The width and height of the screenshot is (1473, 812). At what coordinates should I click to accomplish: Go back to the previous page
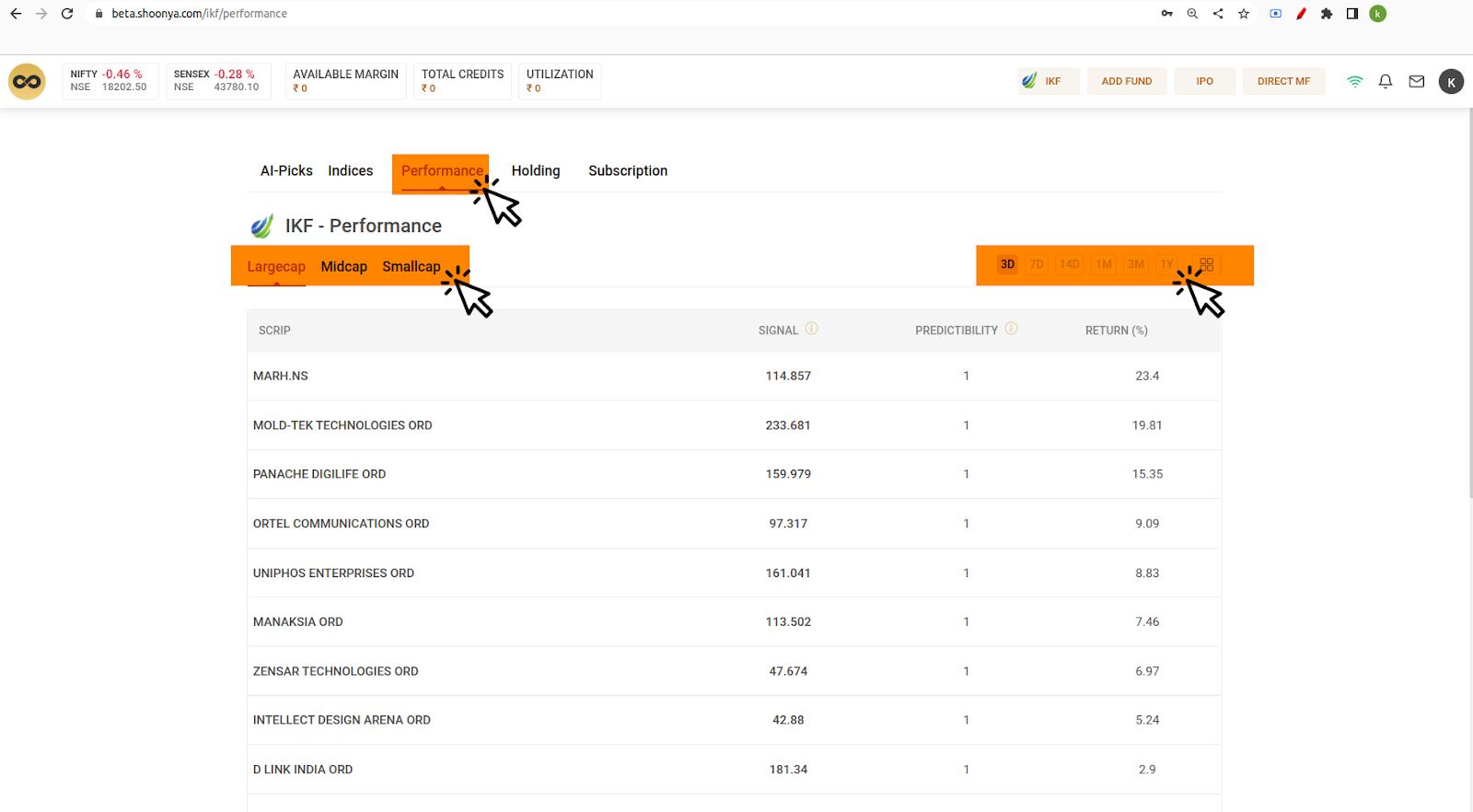(x=16, y=14)
